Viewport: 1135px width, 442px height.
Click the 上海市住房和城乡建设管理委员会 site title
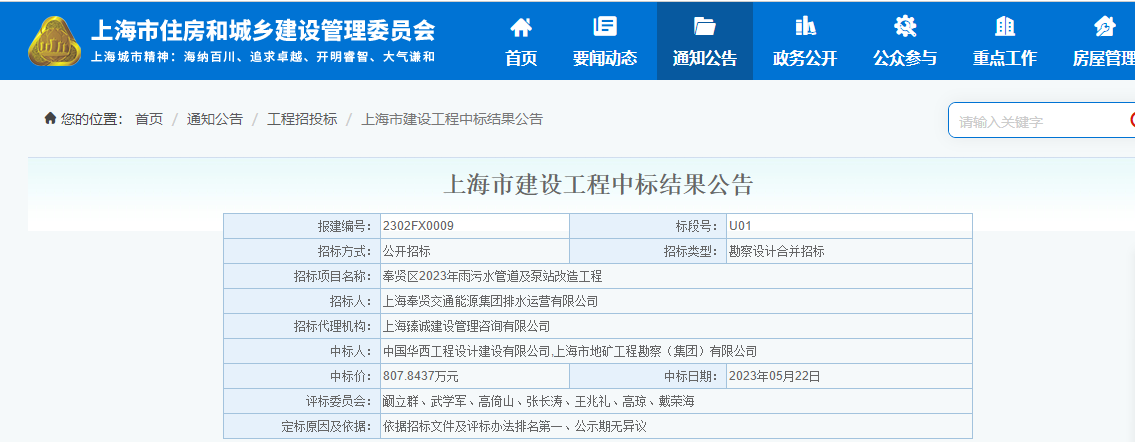pyautogui.click(x=263, y=29)
